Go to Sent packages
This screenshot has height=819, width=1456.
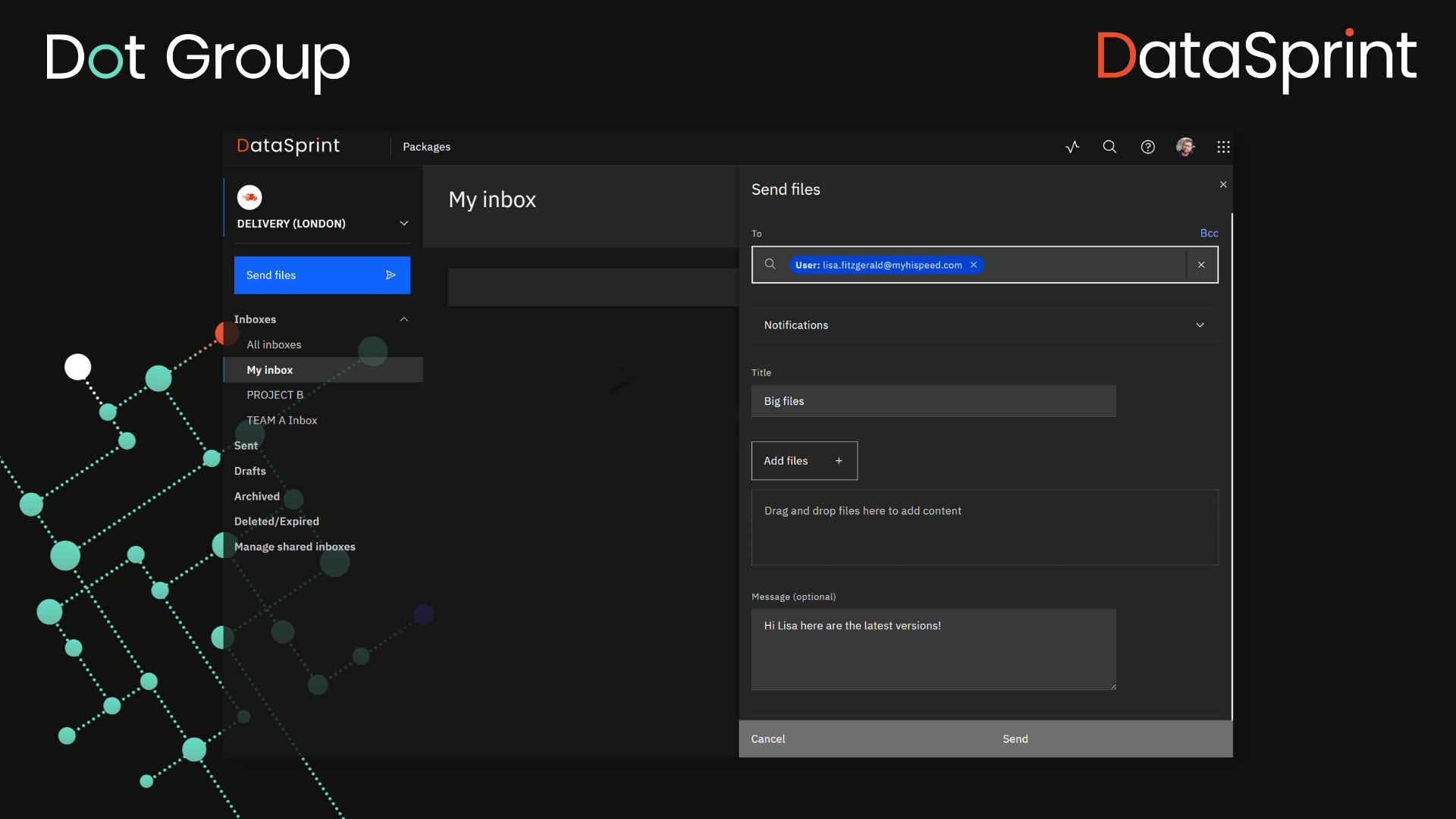coord(246,446)
